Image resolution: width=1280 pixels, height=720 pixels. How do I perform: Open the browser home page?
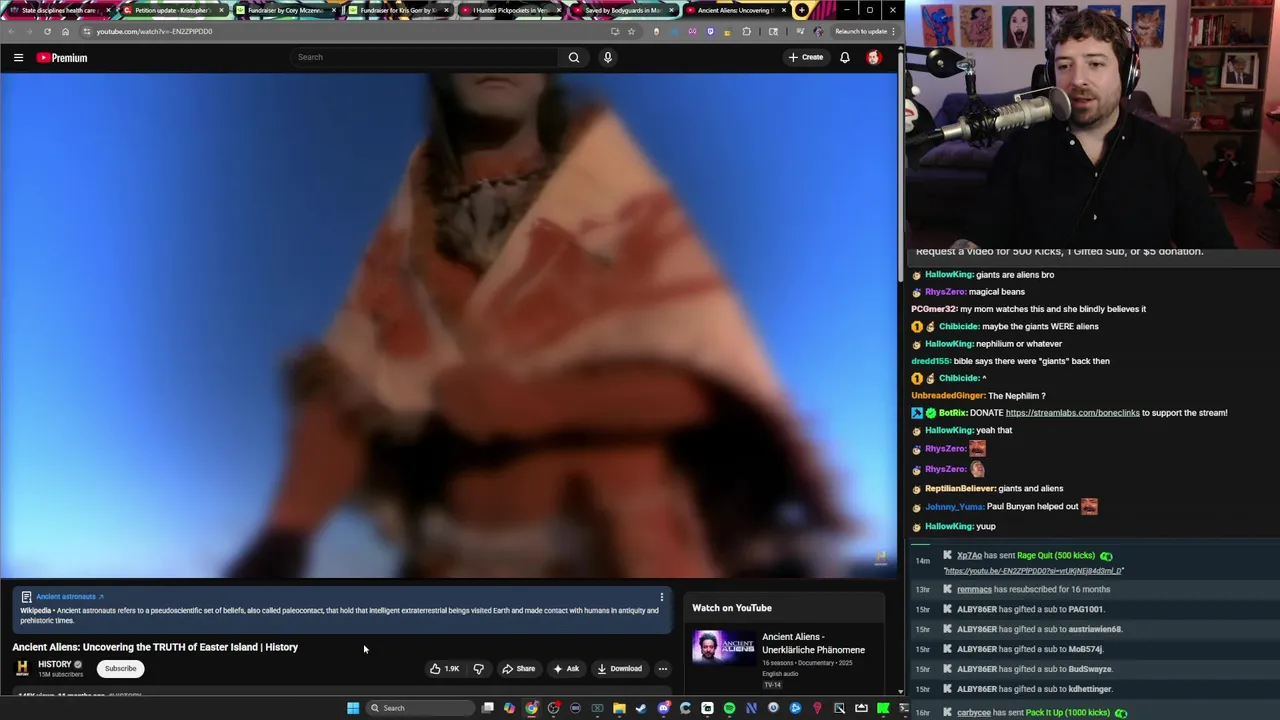(x=65, y=31)
